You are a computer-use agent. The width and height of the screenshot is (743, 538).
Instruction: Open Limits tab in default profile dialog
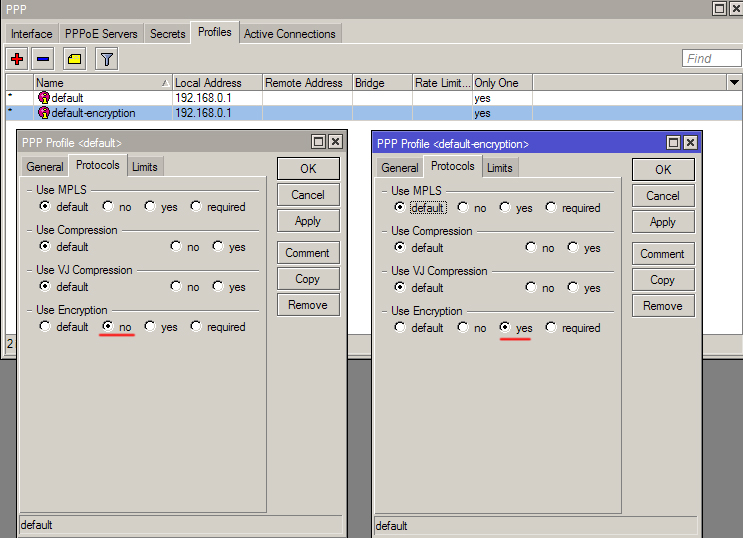click(144, 167)
